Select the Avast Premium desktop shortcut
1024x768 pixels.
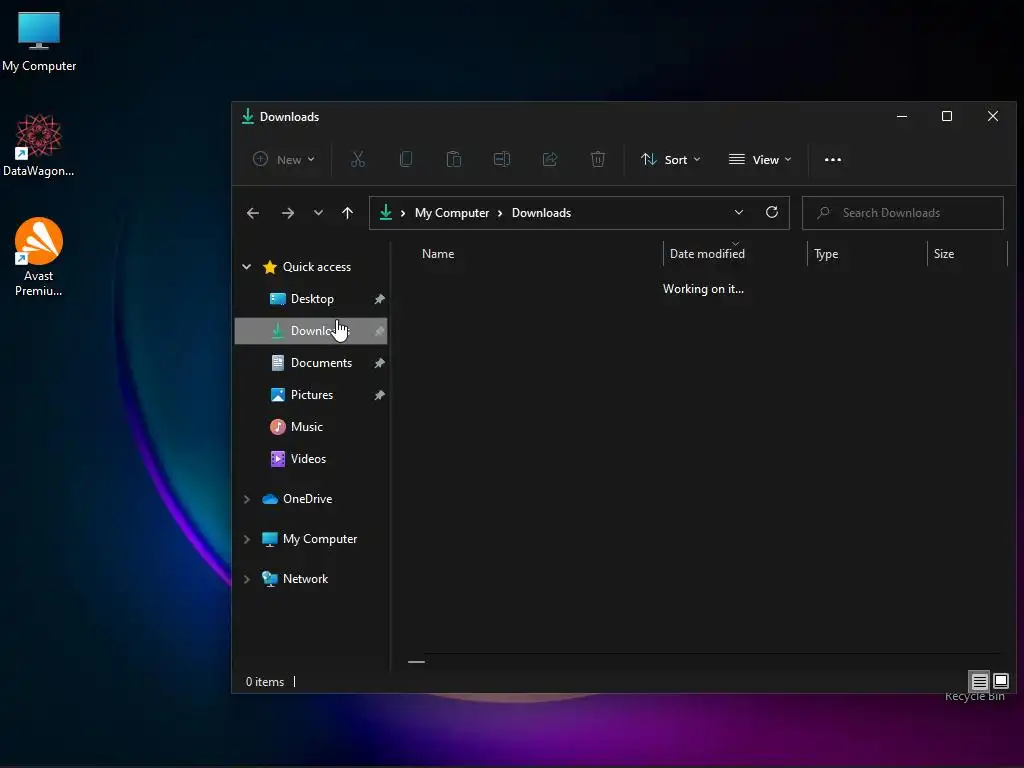click(39, 257)
